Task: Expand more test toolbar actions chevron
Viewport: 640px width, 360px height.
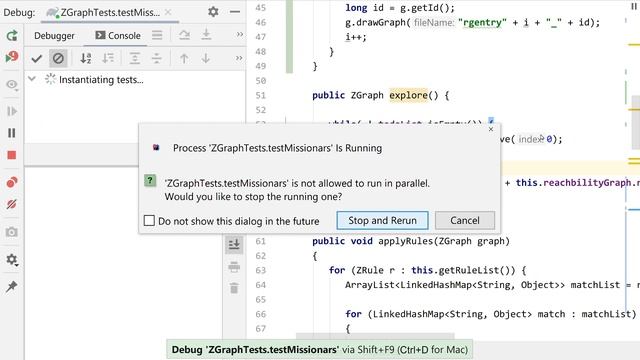Action: [x=239, y=58]
